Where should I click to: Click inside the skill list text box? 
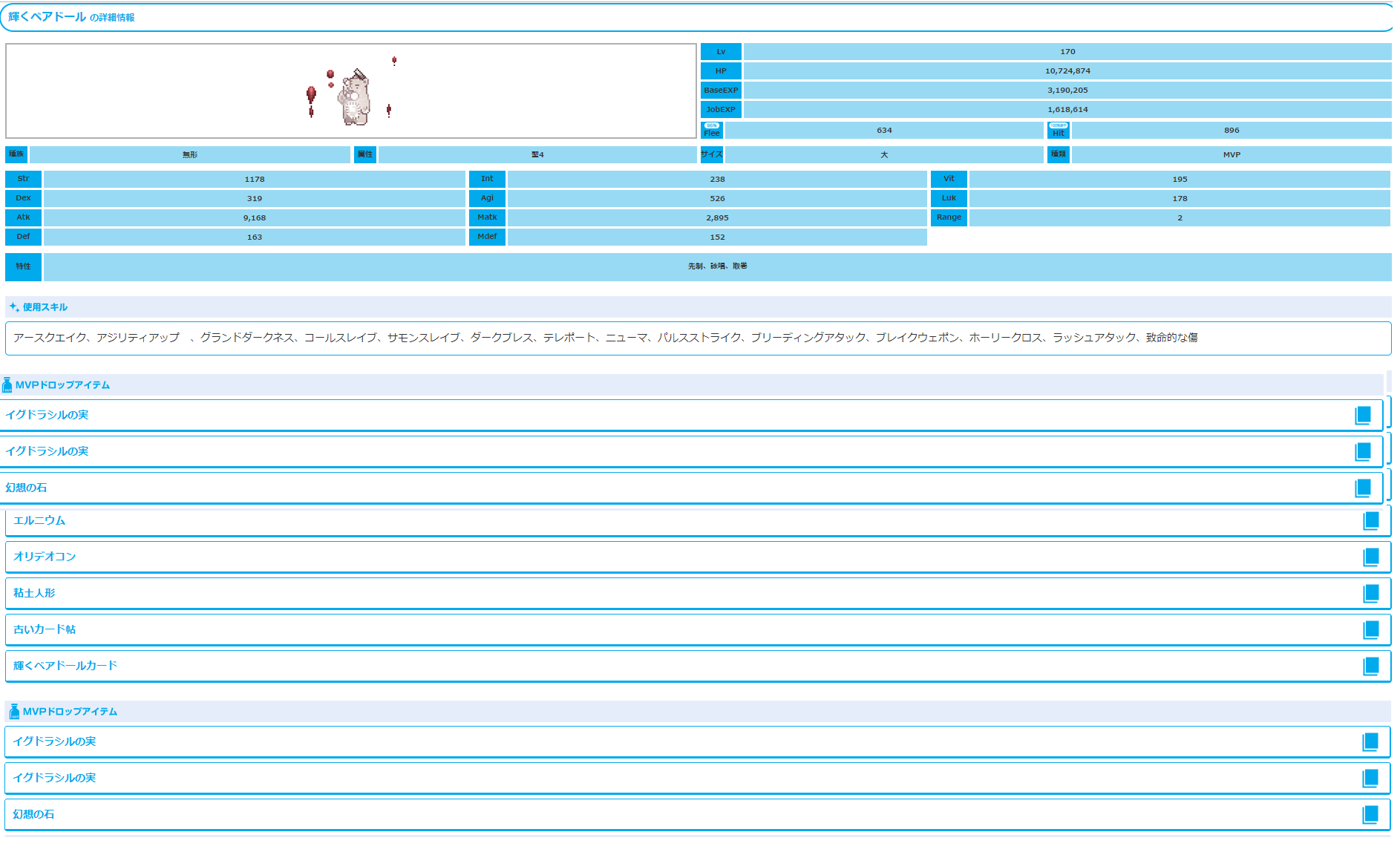click(x=698, y=338)
